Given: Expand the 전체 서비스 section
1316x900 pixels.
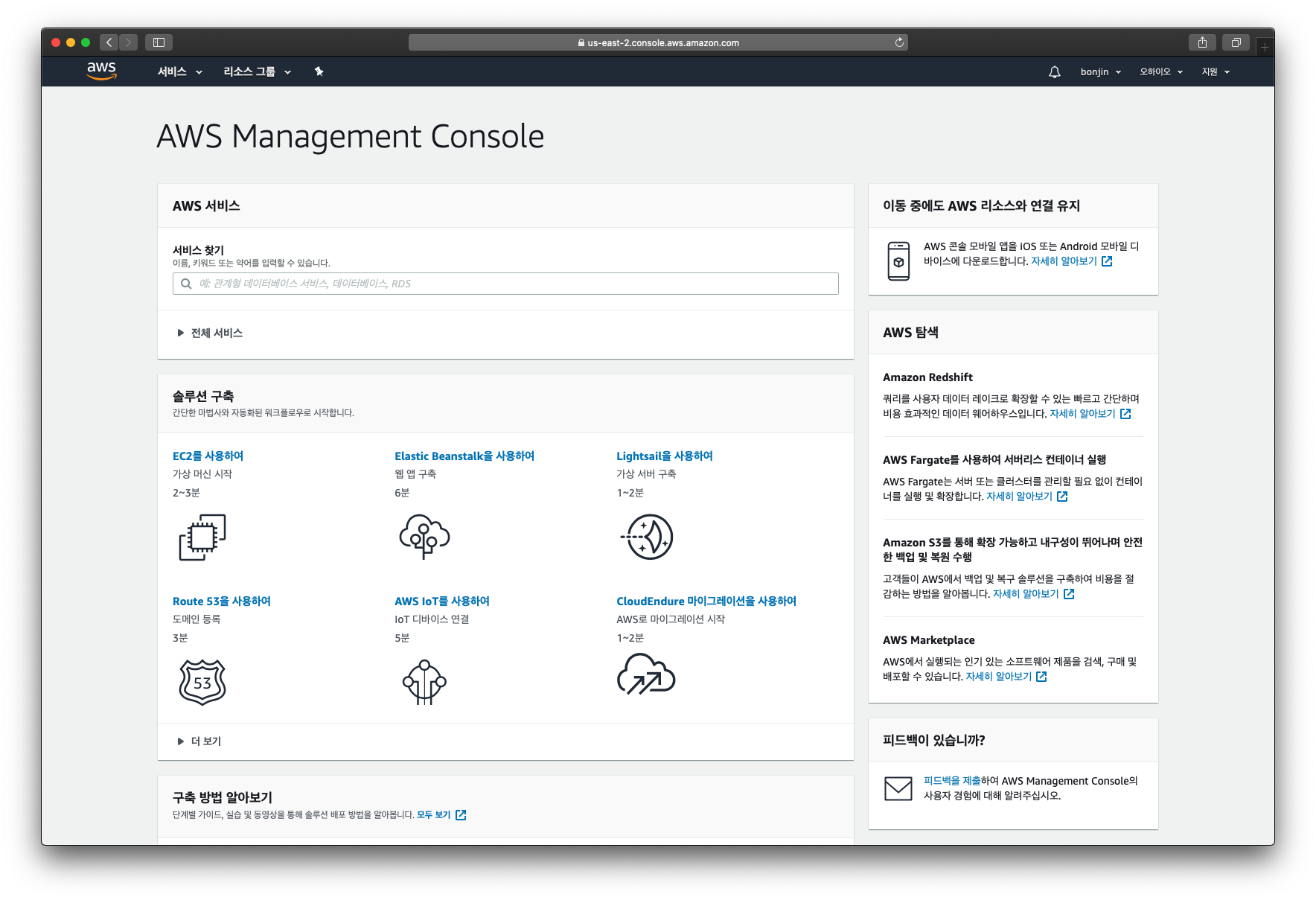Looking at the screenshot, I should tap(209, 333).
